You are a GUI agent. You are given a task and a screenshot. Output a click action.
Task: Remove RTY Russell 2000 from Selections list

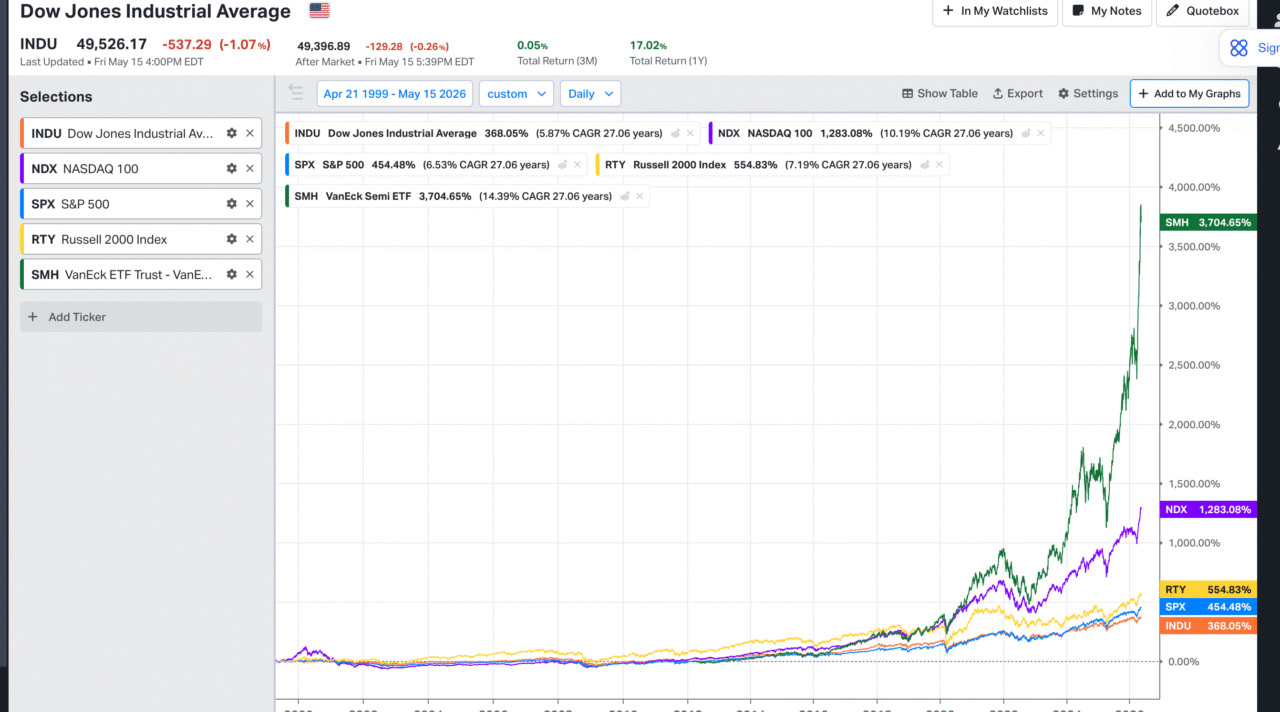[250, 239]
